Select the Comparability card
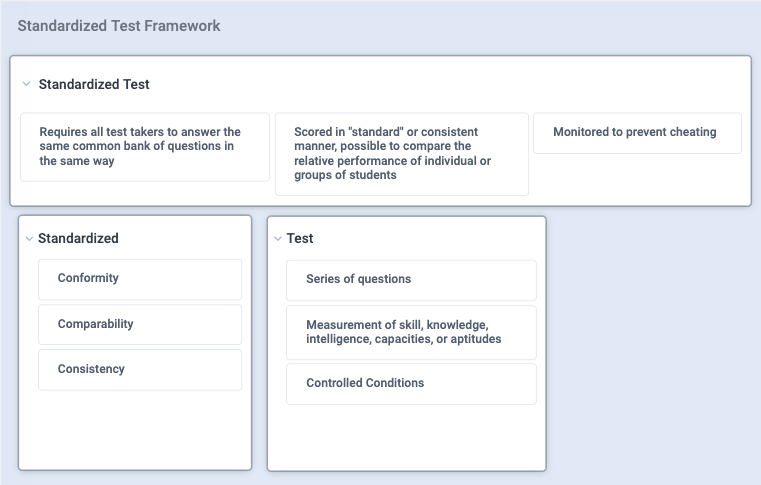The image size is (761, 485). (x=140, y=324)
